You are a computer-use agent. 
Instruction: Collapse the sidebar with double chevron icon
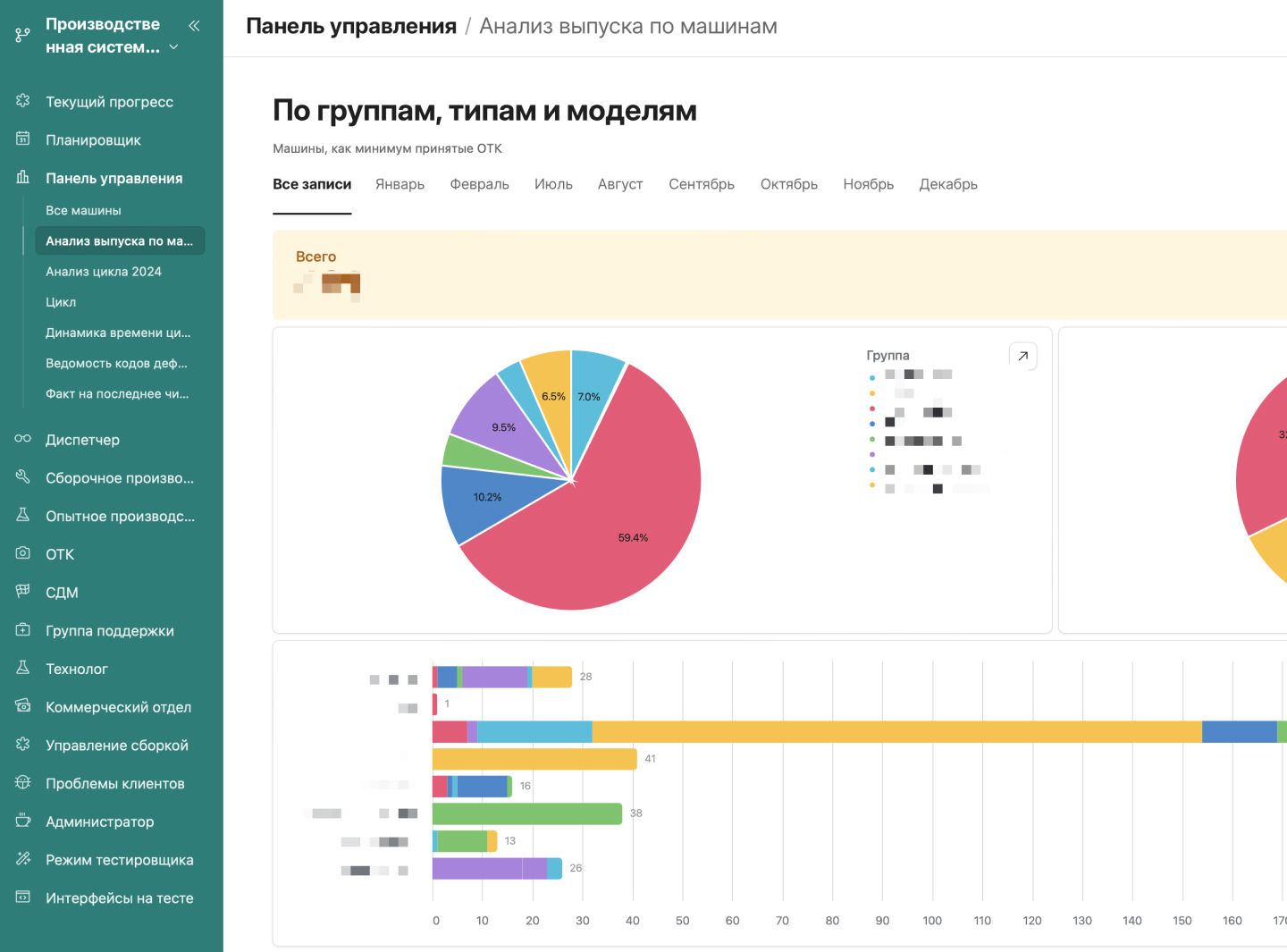pyautogui.click(x=194, y=25)
